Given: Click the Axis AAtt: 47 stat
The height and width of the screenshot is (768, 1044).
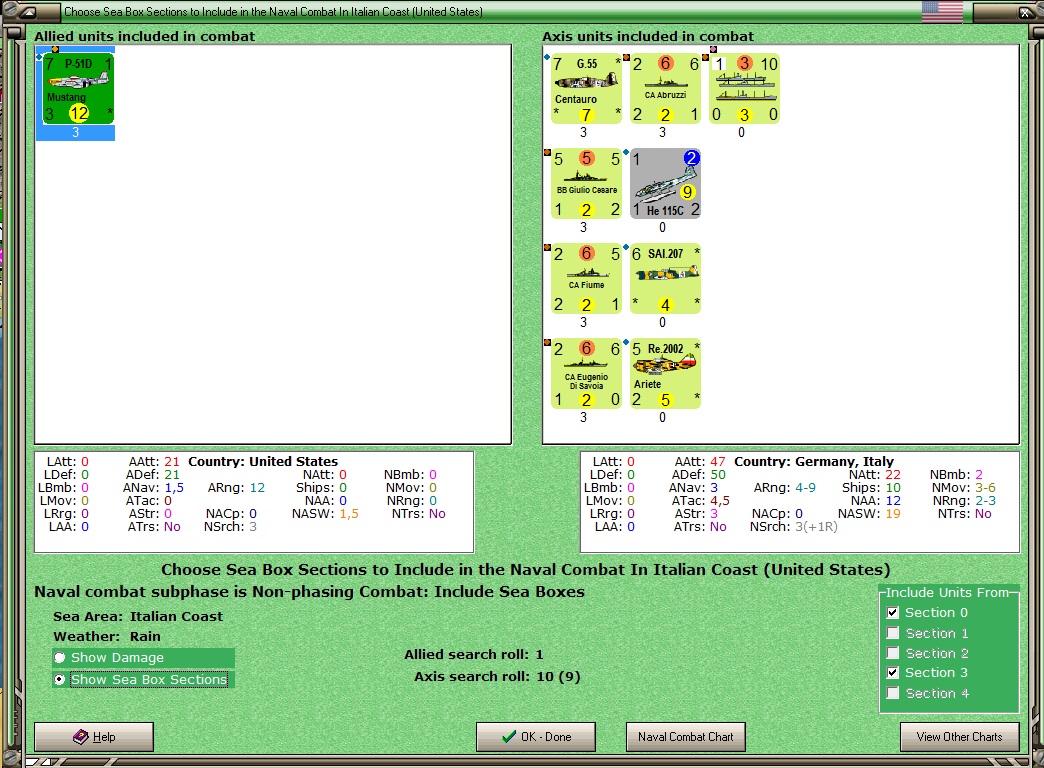Looking at the screenshot, I should [700, 462].
